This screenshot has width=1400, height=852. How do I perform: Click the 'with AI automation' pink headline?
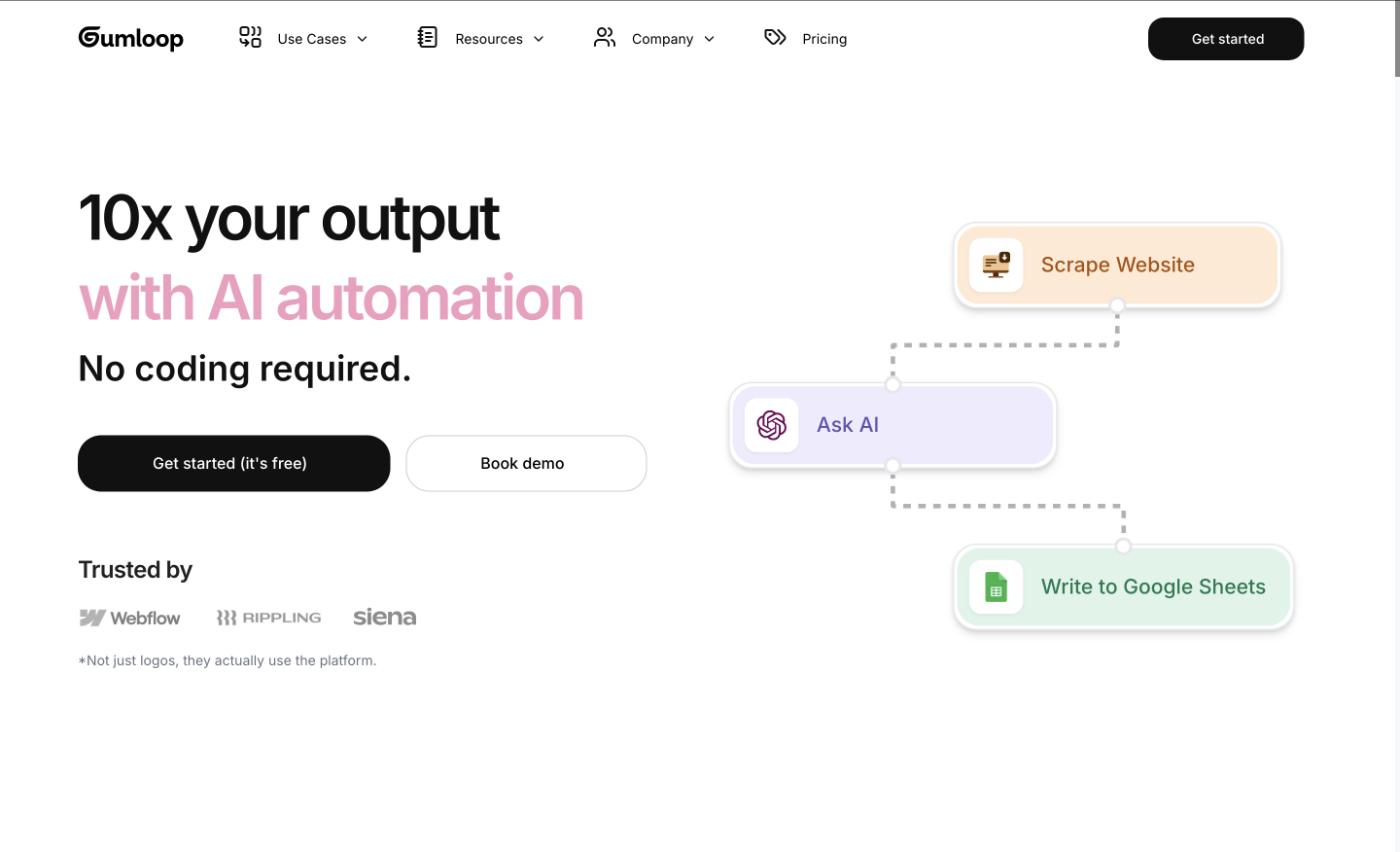[331, 298]
